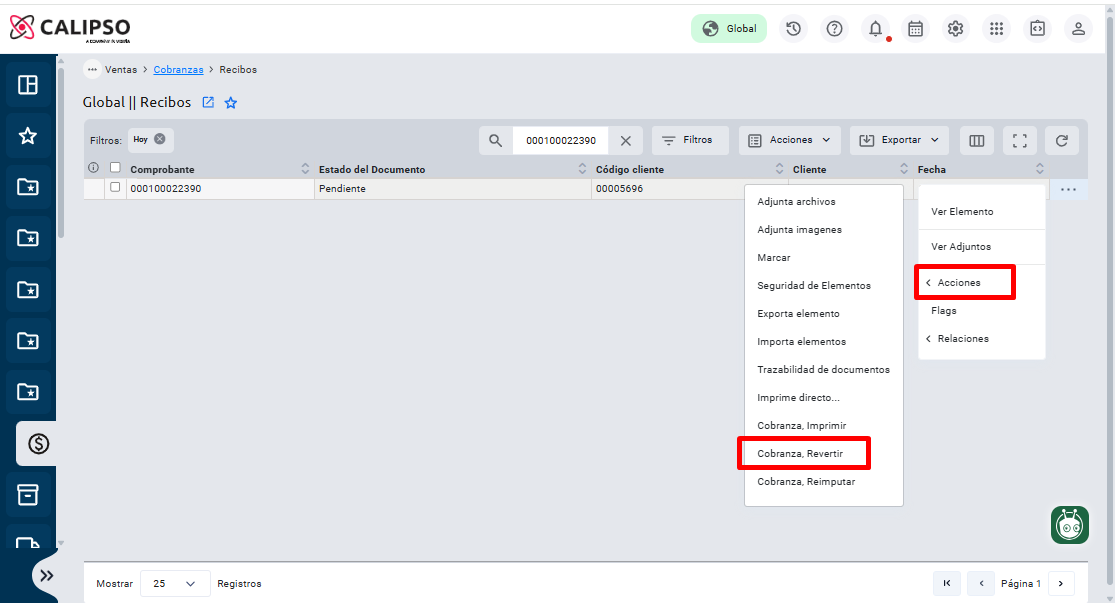Screen dimensions: 1115x603
Task: Choose Importa elementos
Action: click(823, 341)
